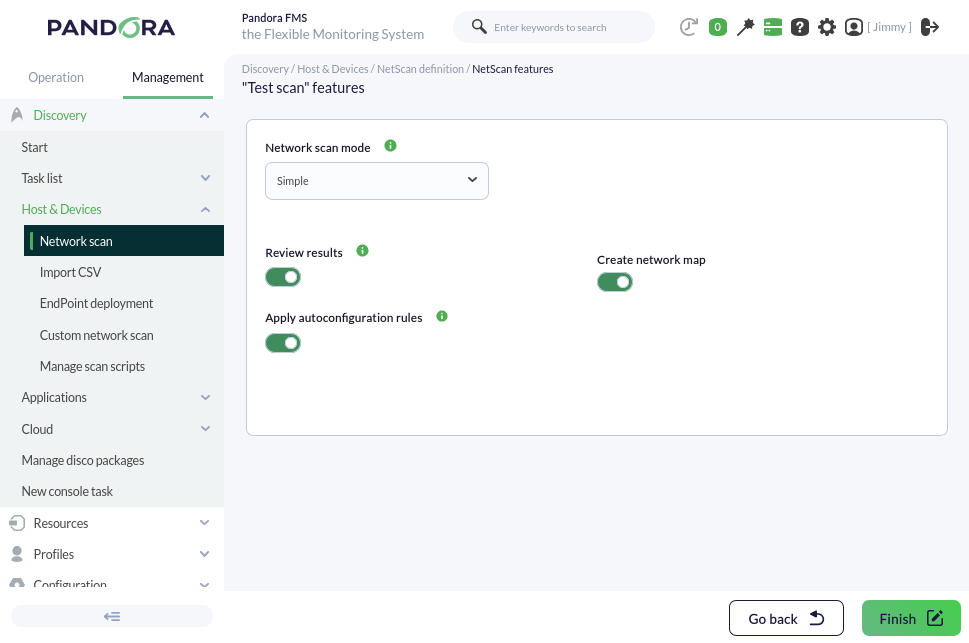Toggle the Review results switch
This screenshot has width=969, height=643.
pyautogui.click(x=283, y=277)
